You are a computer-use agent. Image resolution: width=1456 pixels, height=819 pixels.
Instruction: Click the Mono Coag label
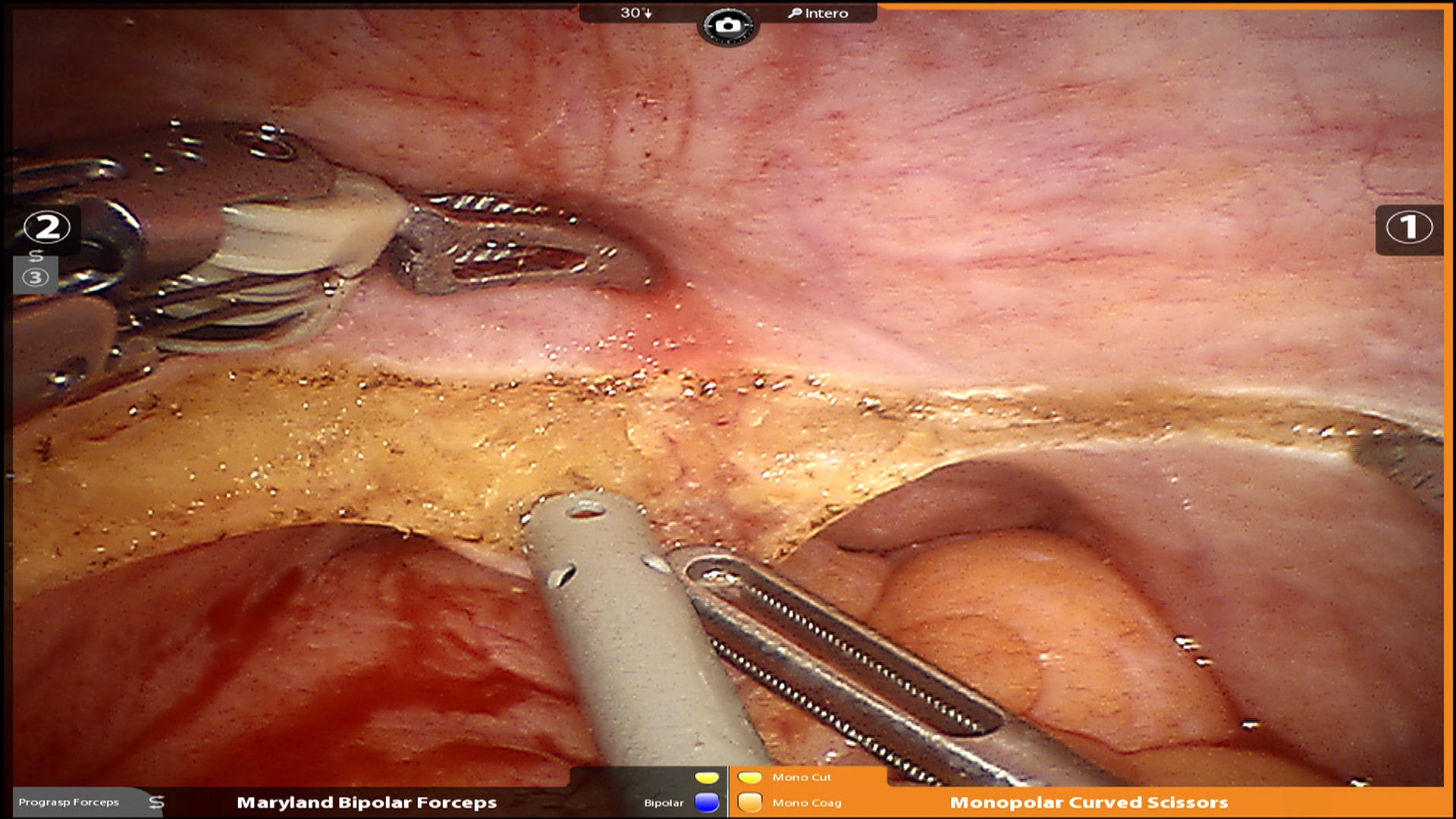click(x=807, y=802)
